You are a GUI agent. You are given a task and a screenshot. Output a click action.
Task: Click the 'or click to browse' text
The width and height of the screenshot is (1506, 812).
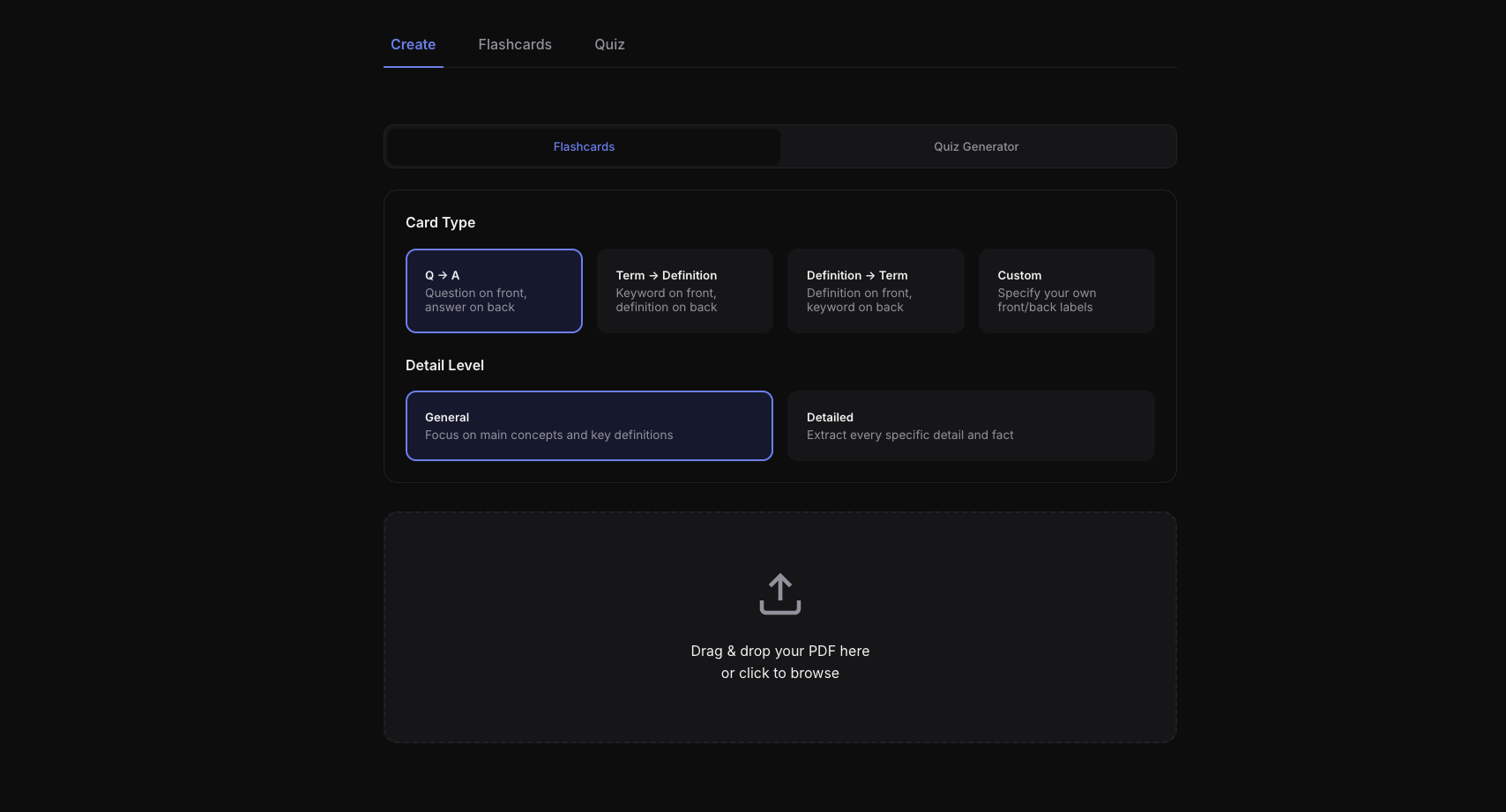point(779,673)
